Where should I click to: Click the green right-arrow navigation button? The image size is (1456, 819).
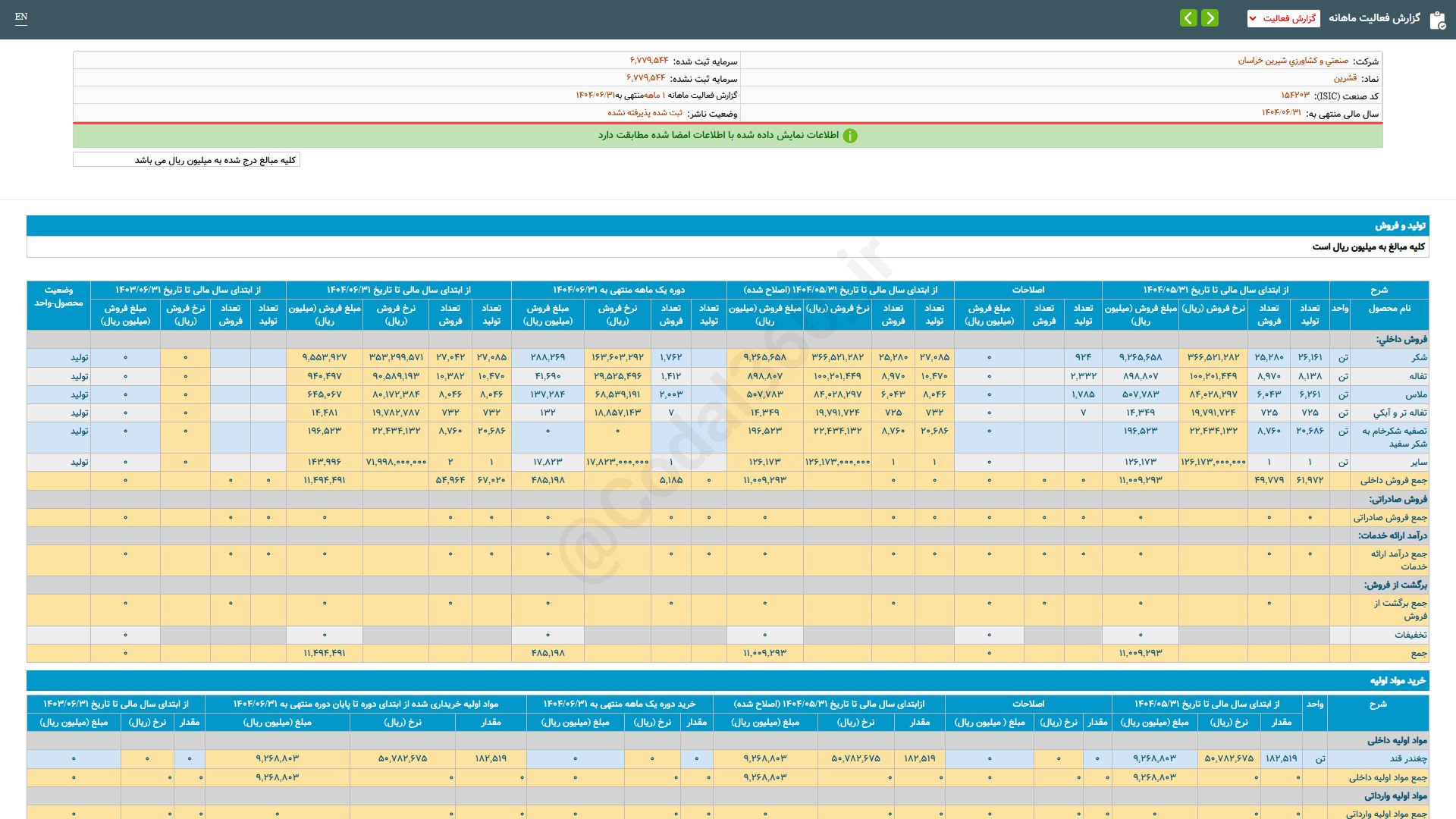click(x=1210, y=17)
